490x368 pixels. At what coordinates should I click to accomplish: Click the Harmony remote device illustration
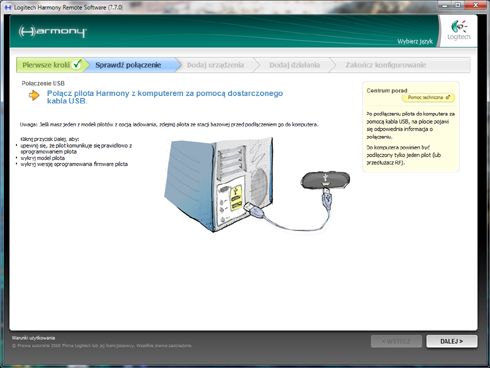pos(325,180)
